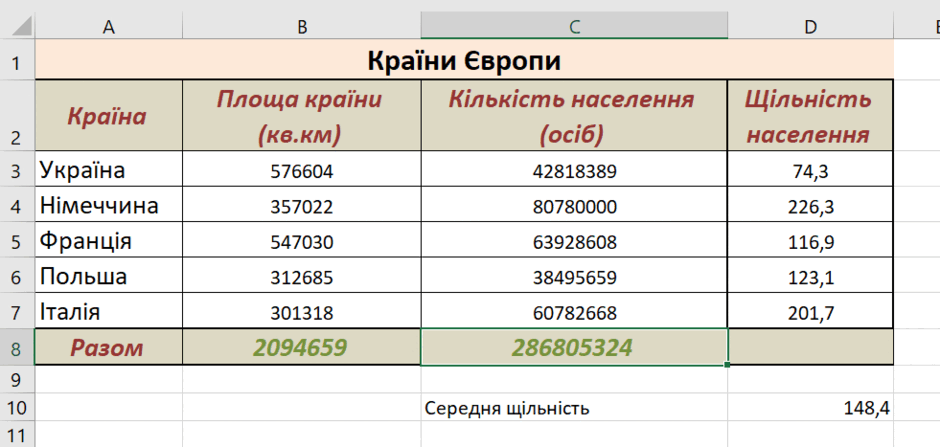The width and height of the screenshot is (940, 447).
Task: Select row 9 header
Action: tap(17, 379)
